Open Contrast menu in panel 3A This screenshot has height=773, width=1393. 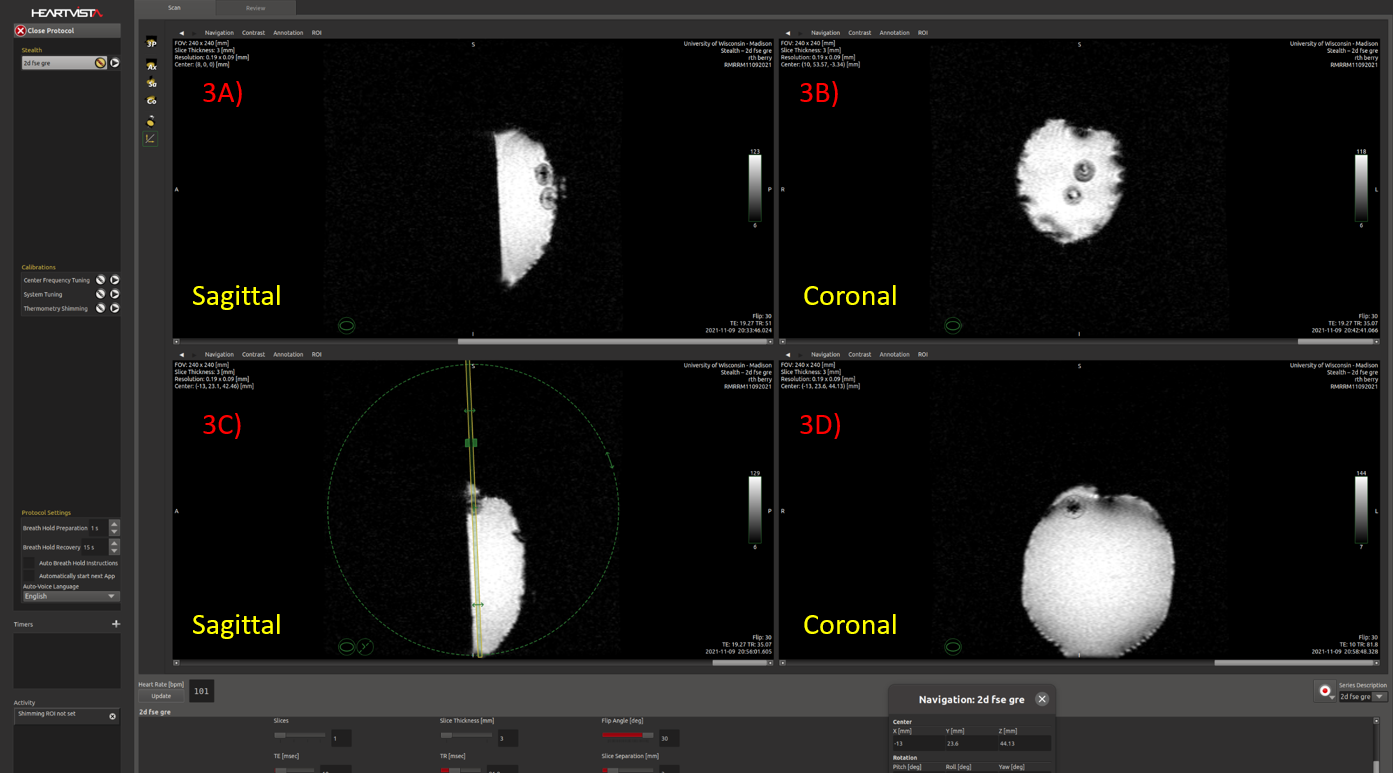click(x=253, y=33)
